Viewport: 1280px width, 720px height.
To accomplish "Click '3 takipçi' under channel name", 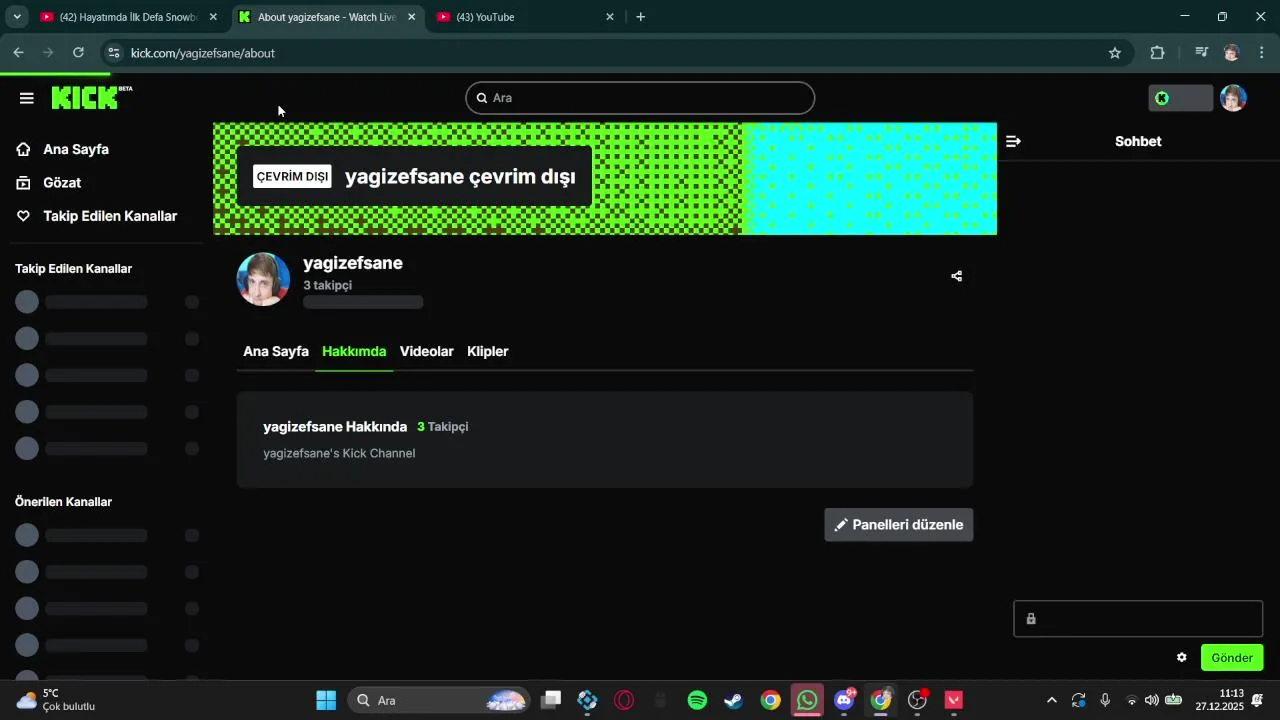I will pyautogui.click(x=328, y=285).
